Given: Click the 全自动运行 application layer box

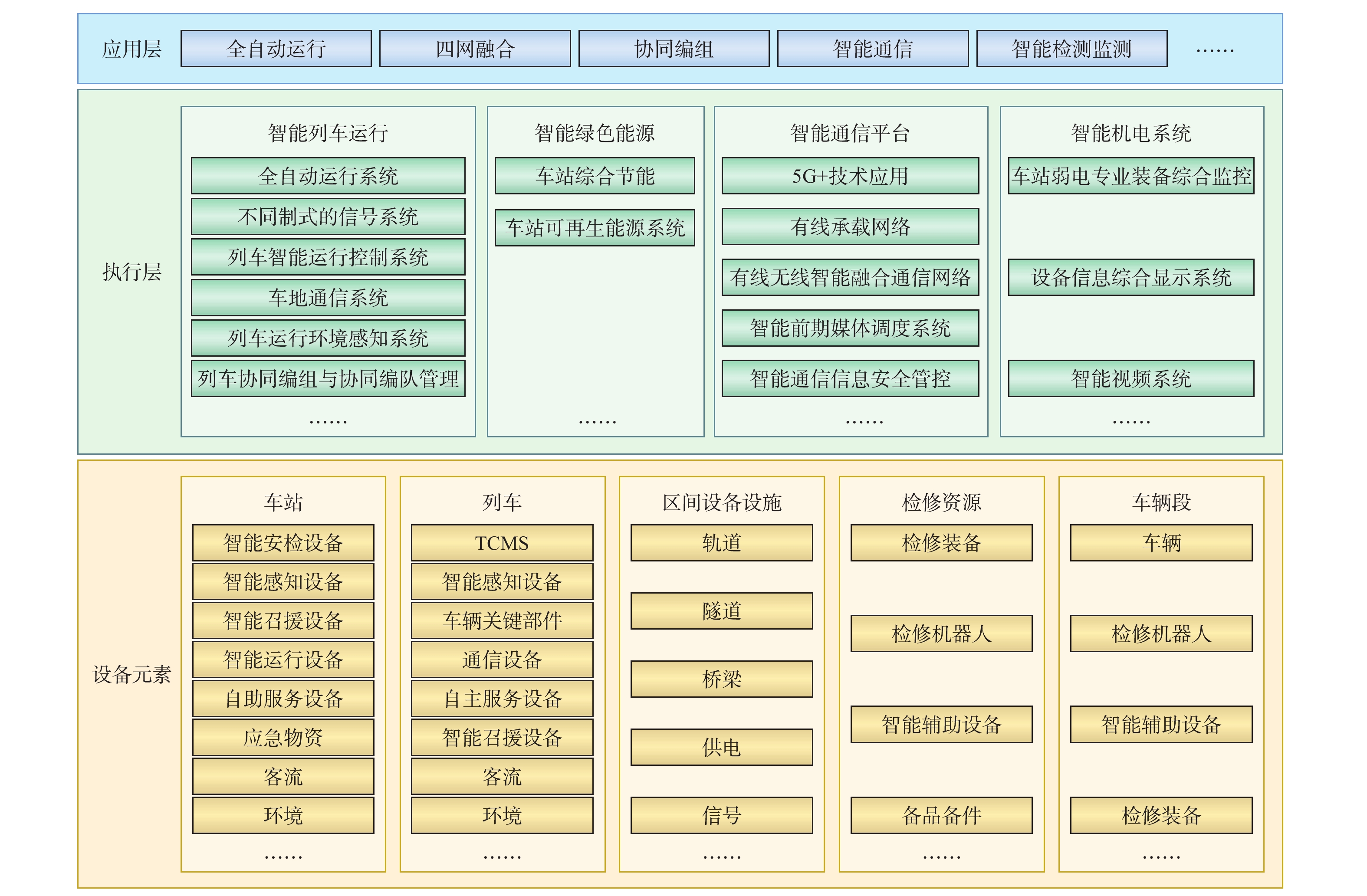Looking at the screenshot, I should click(276, 49).
